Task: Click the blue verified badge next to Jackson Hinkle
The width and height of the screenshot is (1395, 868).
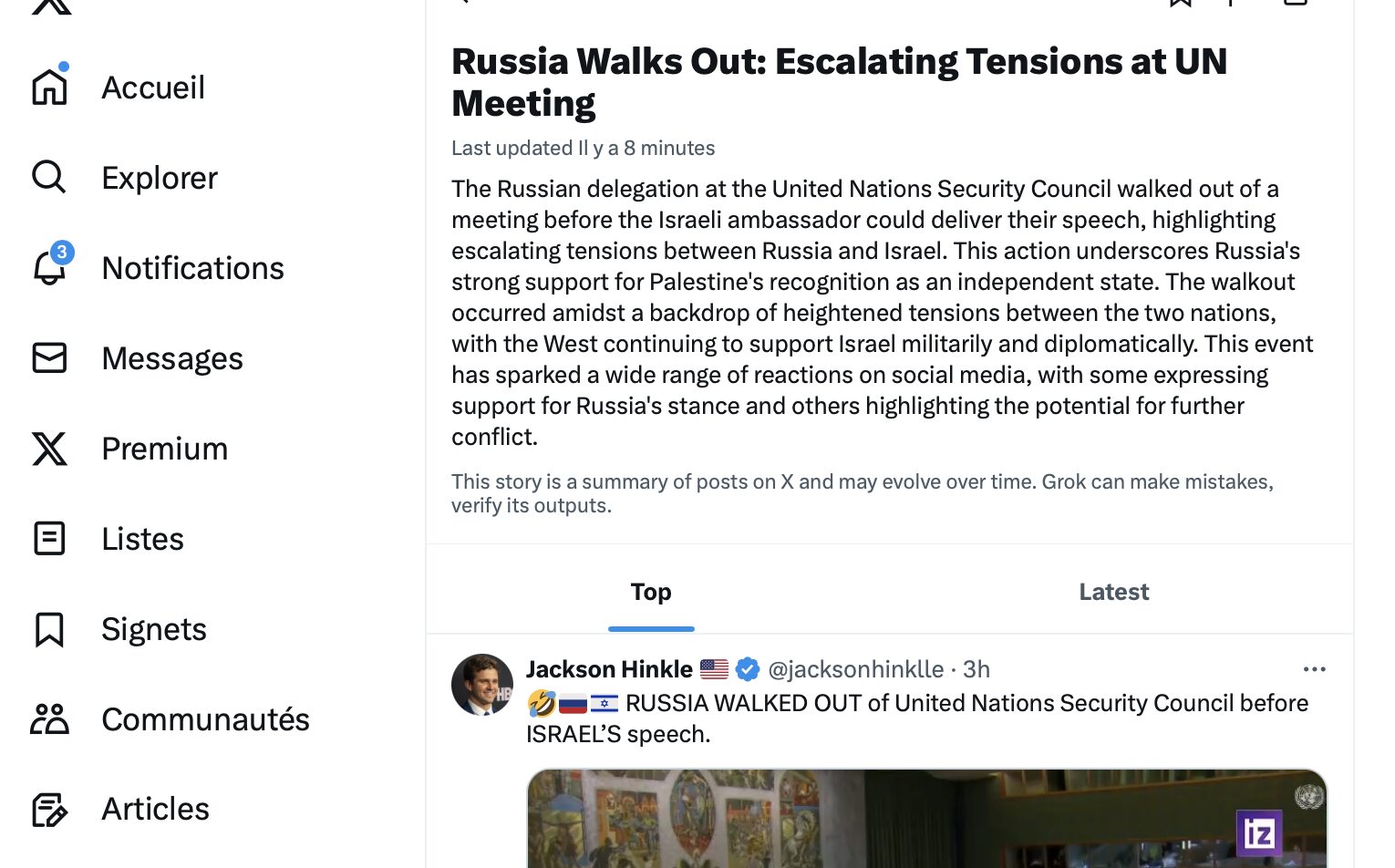Action: click(748, 669)
